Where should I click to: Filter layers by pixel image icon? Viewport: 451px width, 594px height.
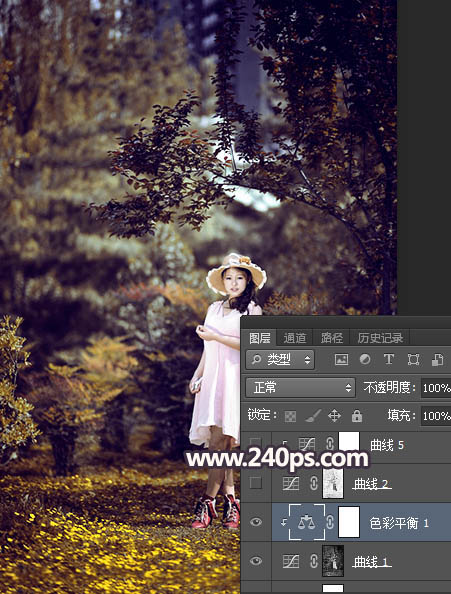point(341,360)
